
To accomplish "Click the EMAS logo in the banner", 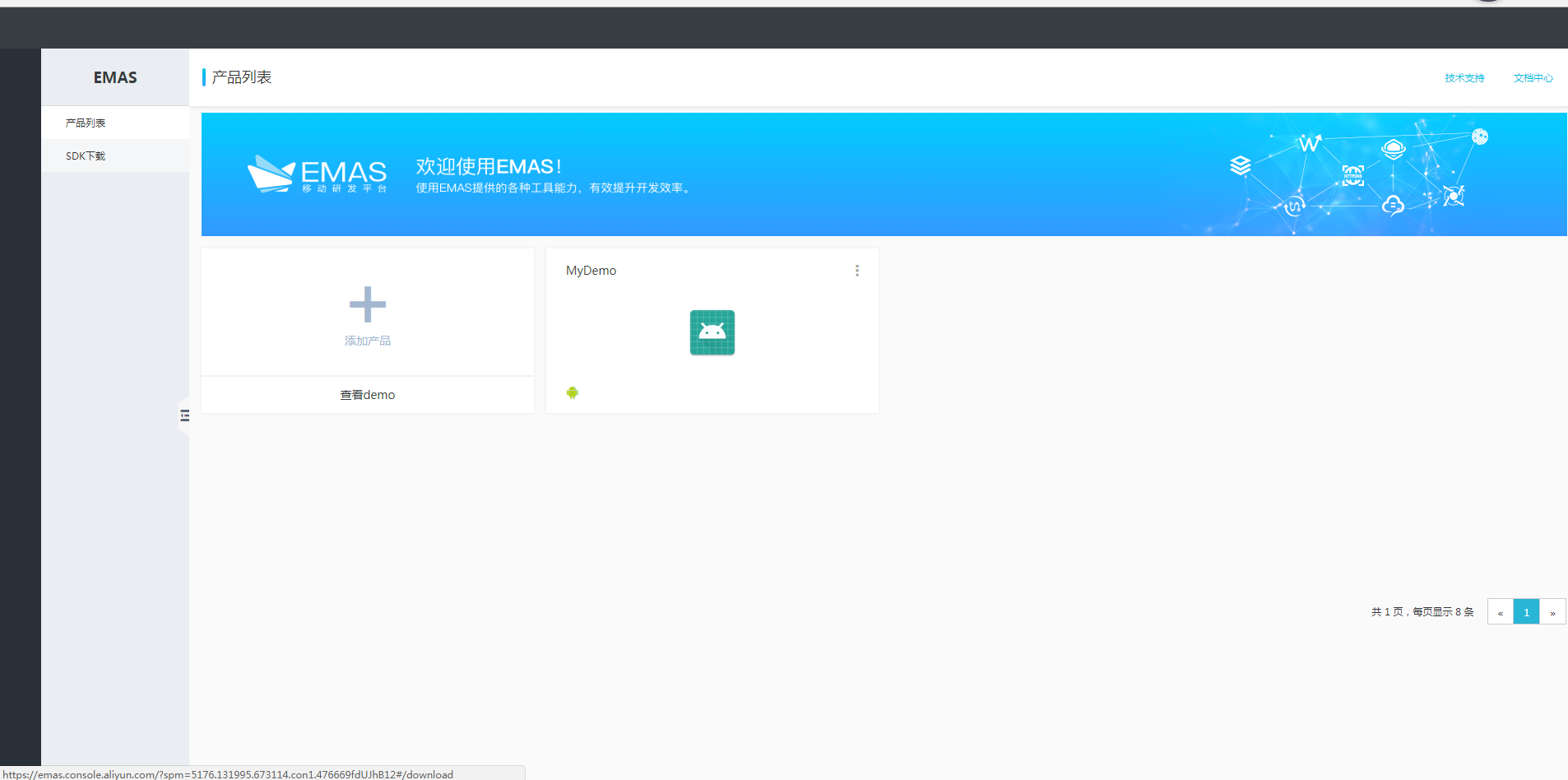I will (x=318, y=174).
